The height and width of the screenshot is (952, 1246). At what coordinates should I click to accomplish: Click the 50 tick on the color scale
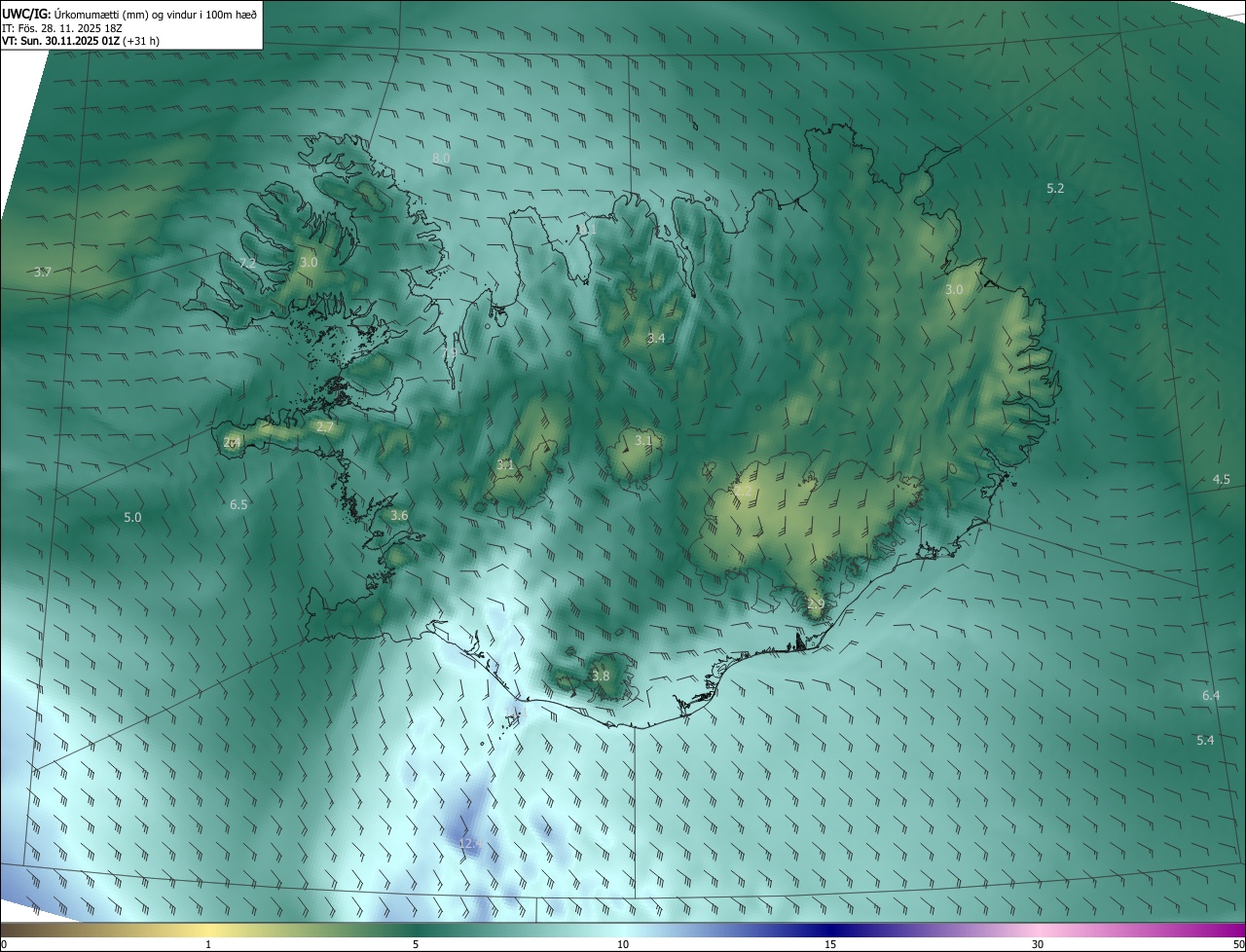tap(1238, 944)
